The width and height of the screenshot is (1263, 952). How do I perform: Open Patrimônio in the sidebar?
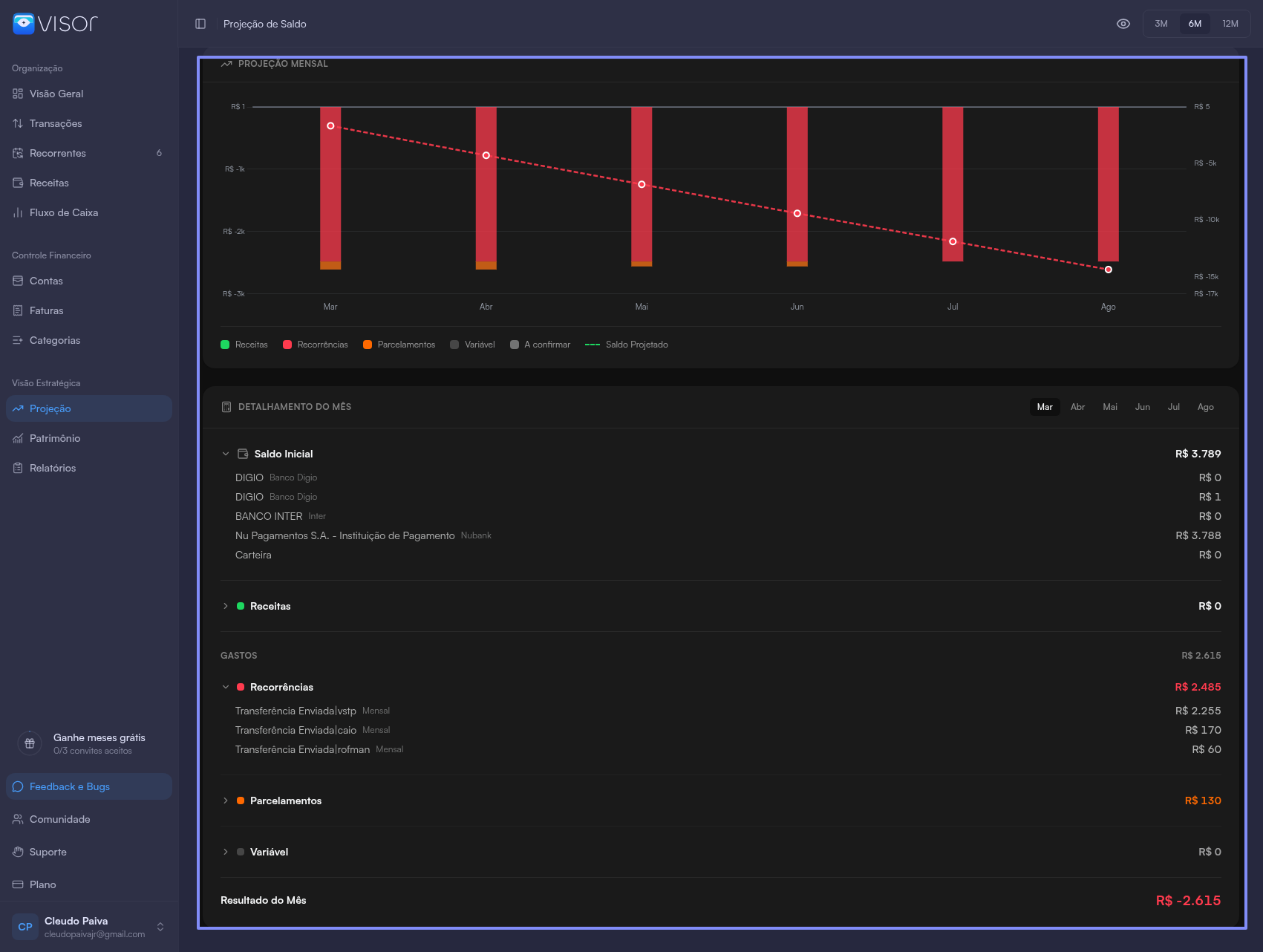coord(54,438)
